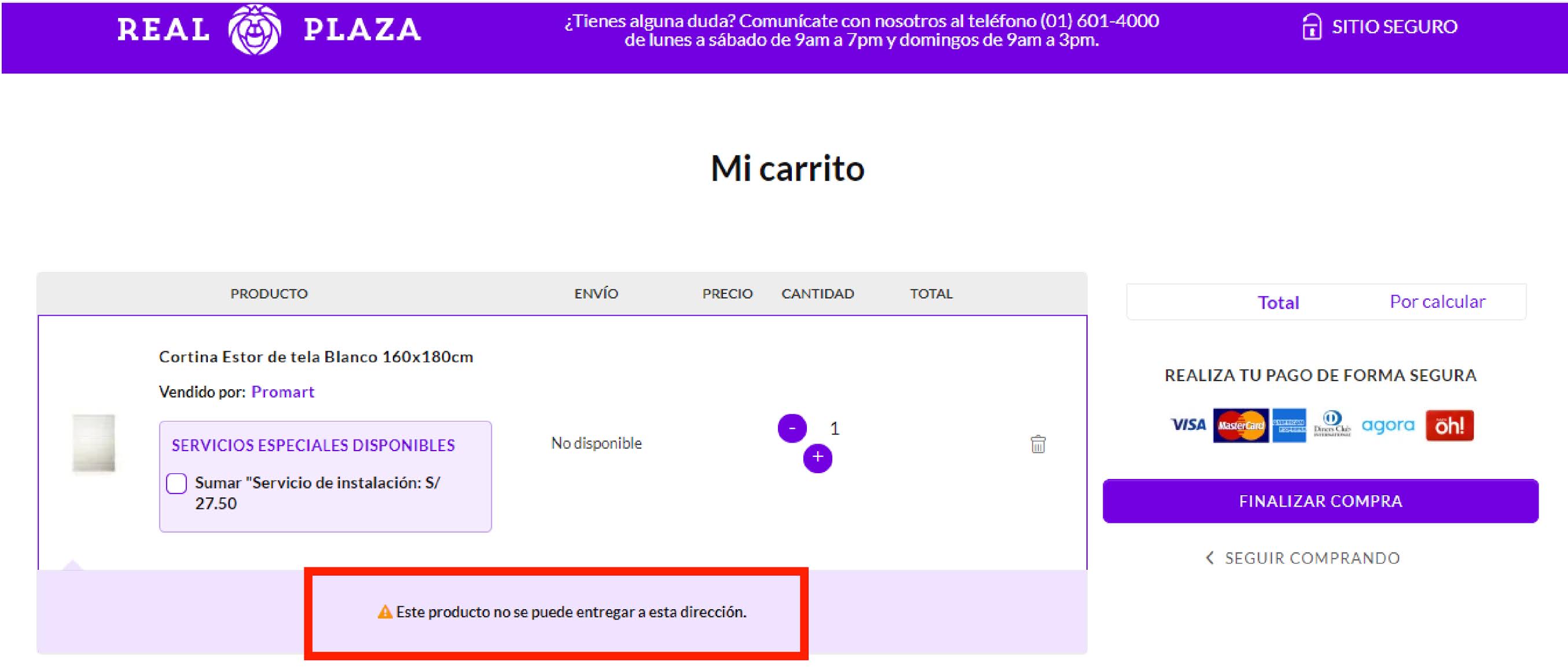Click the orange warning triangle icon
This screenshot has height=671, width=1568.
point(385,612)
